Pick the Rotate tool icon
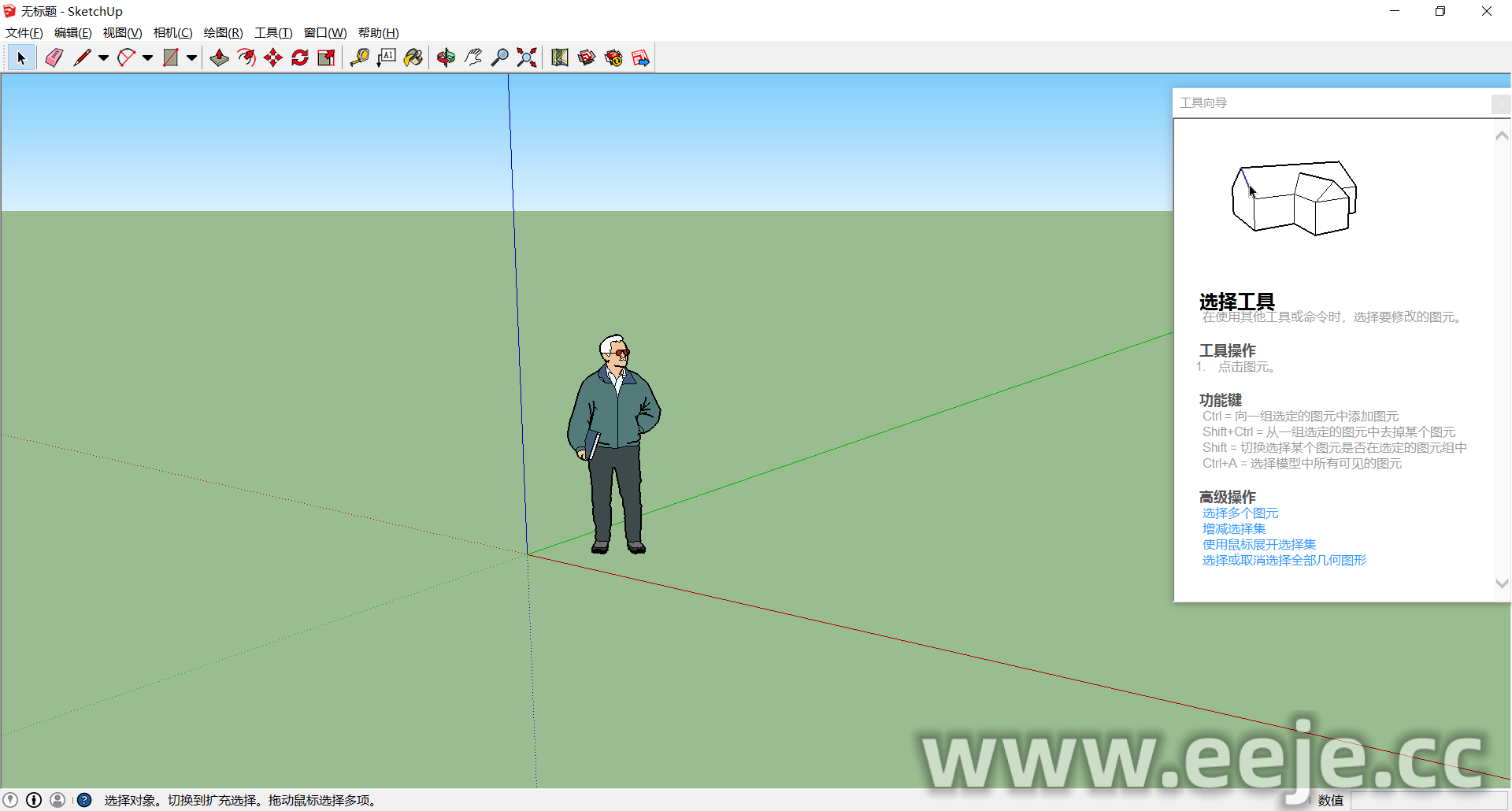This screenshot has width=1512, height=811. 300,57
